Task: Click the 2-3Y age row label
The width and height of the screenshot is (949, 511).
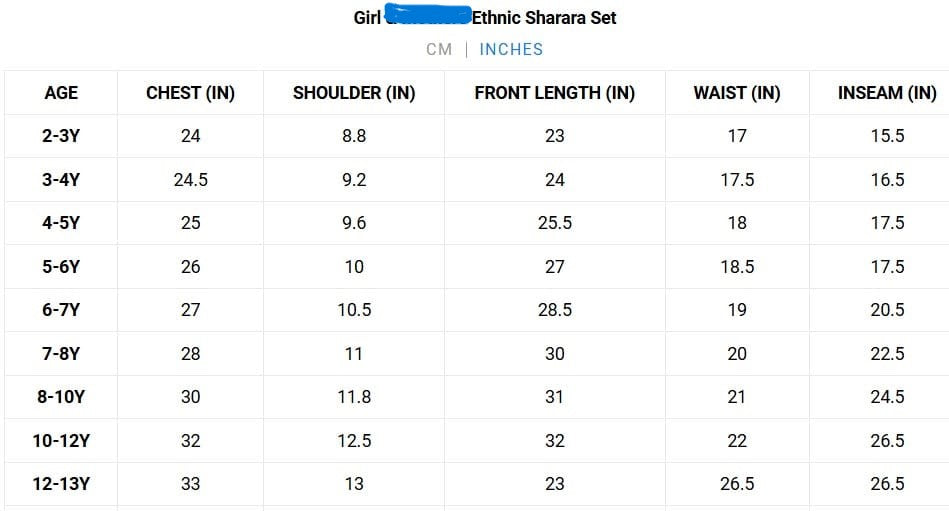Action: [61, 136]
